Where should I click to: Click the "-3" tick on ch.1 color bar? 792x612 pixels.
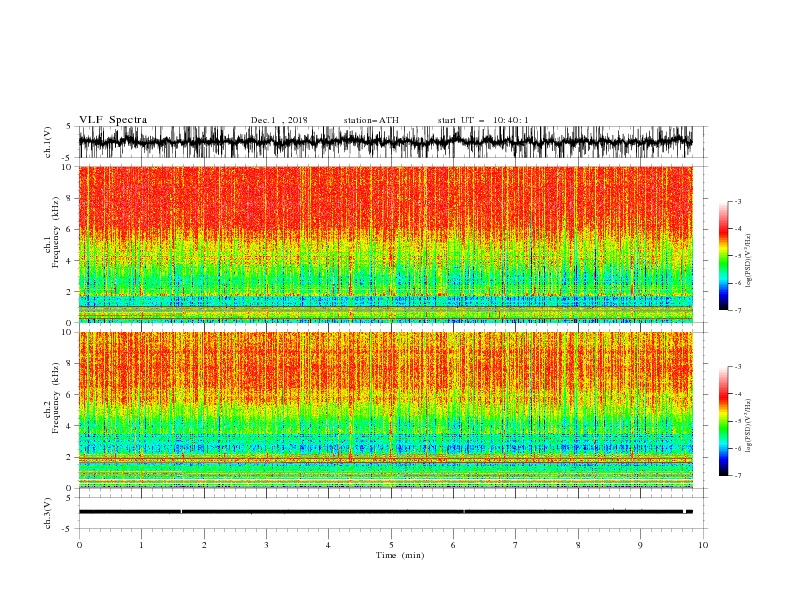pos(738,201)
